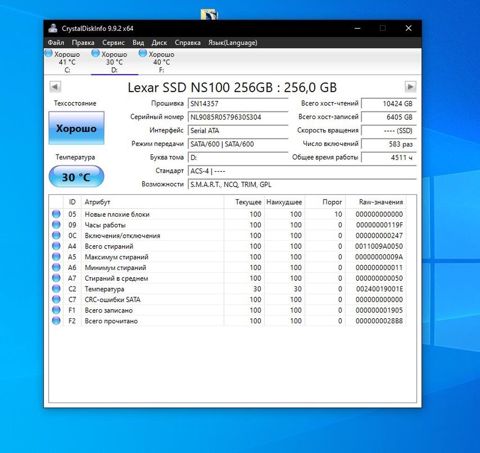
Task: Open the Вид menu
Action: point(138,42)
